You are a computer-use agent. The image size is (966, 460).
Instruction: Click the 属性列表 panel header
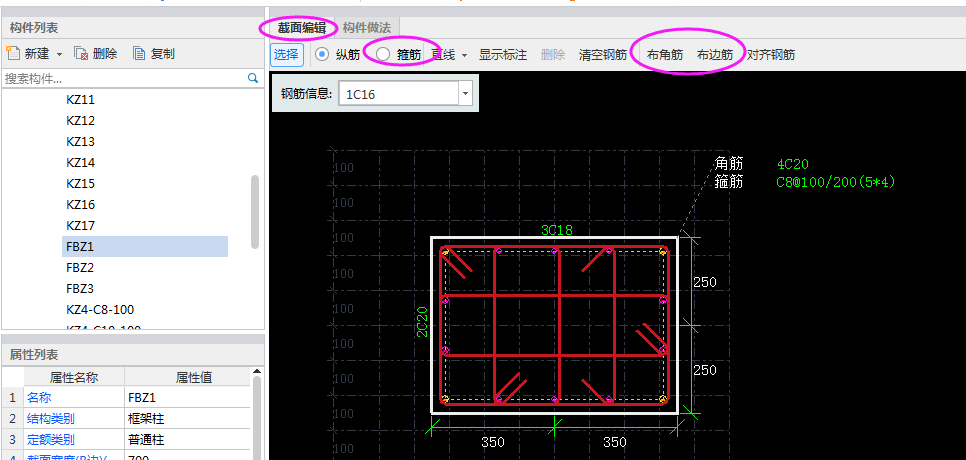(133, 355)
